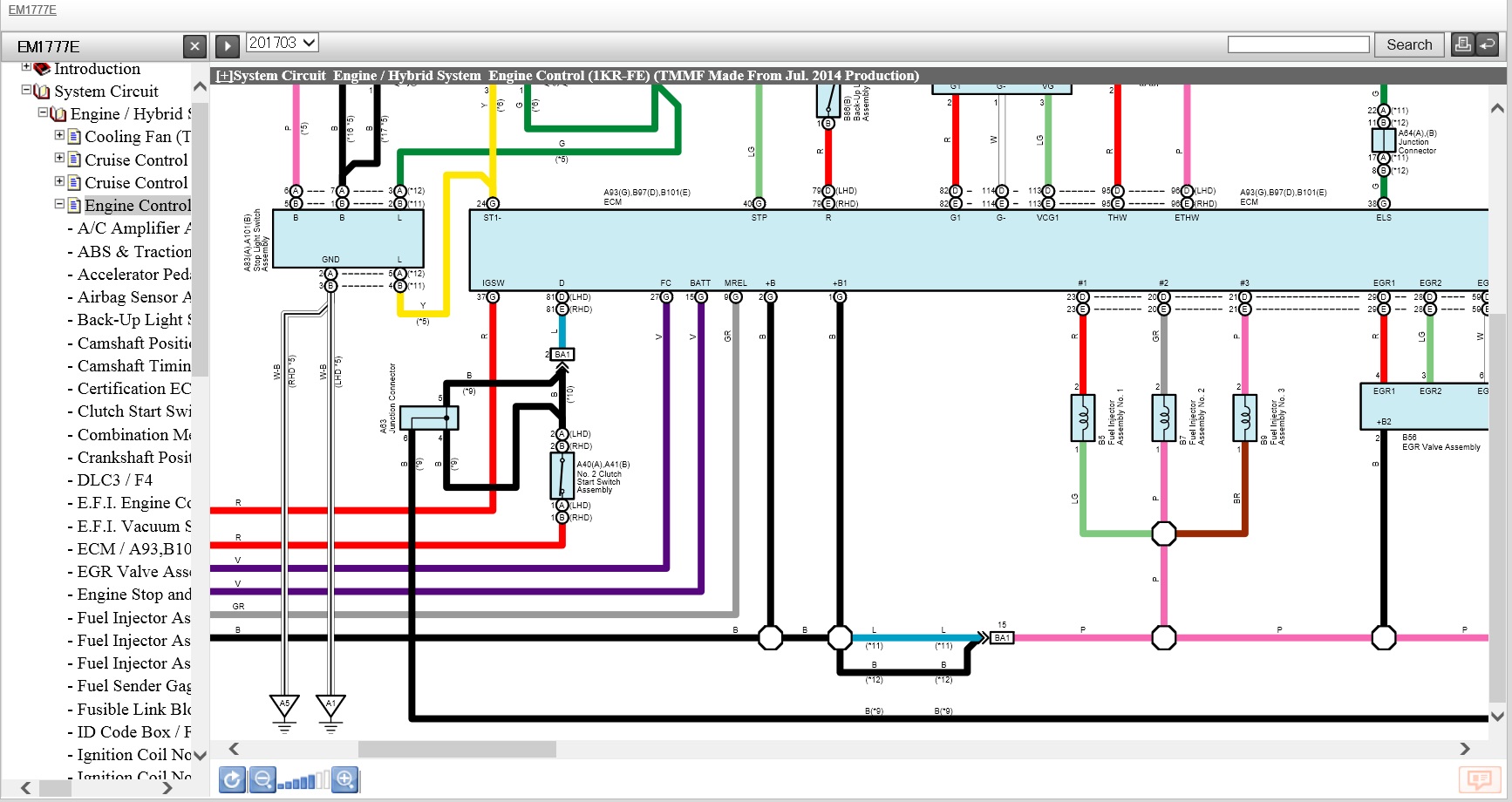1512x802 pixels.
Task: Adjust the zoom level bar indicator
Action: (x=304, y=780)
